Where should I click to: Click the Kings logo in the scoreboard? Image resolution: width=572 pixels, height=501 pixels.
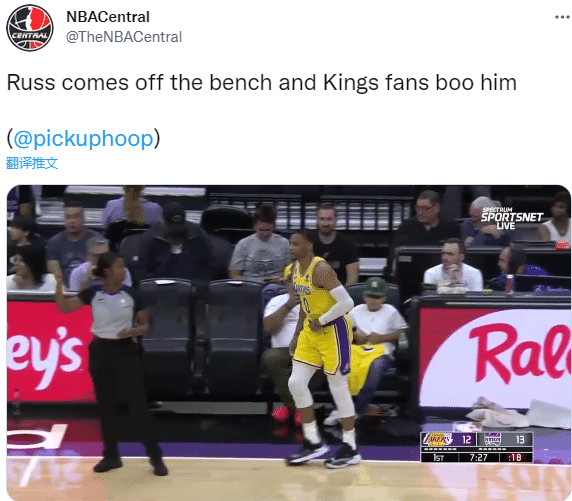492,439
